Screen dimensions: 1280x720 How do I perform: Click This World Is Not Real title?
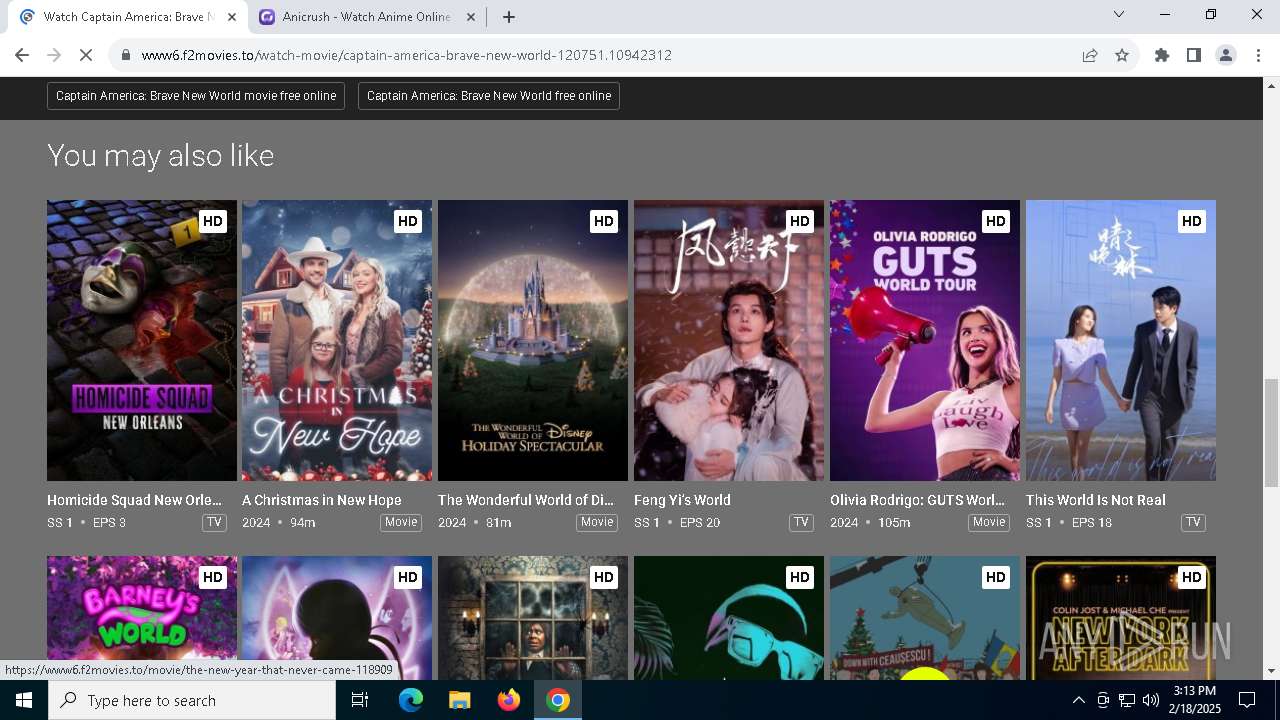[1096, 500]
